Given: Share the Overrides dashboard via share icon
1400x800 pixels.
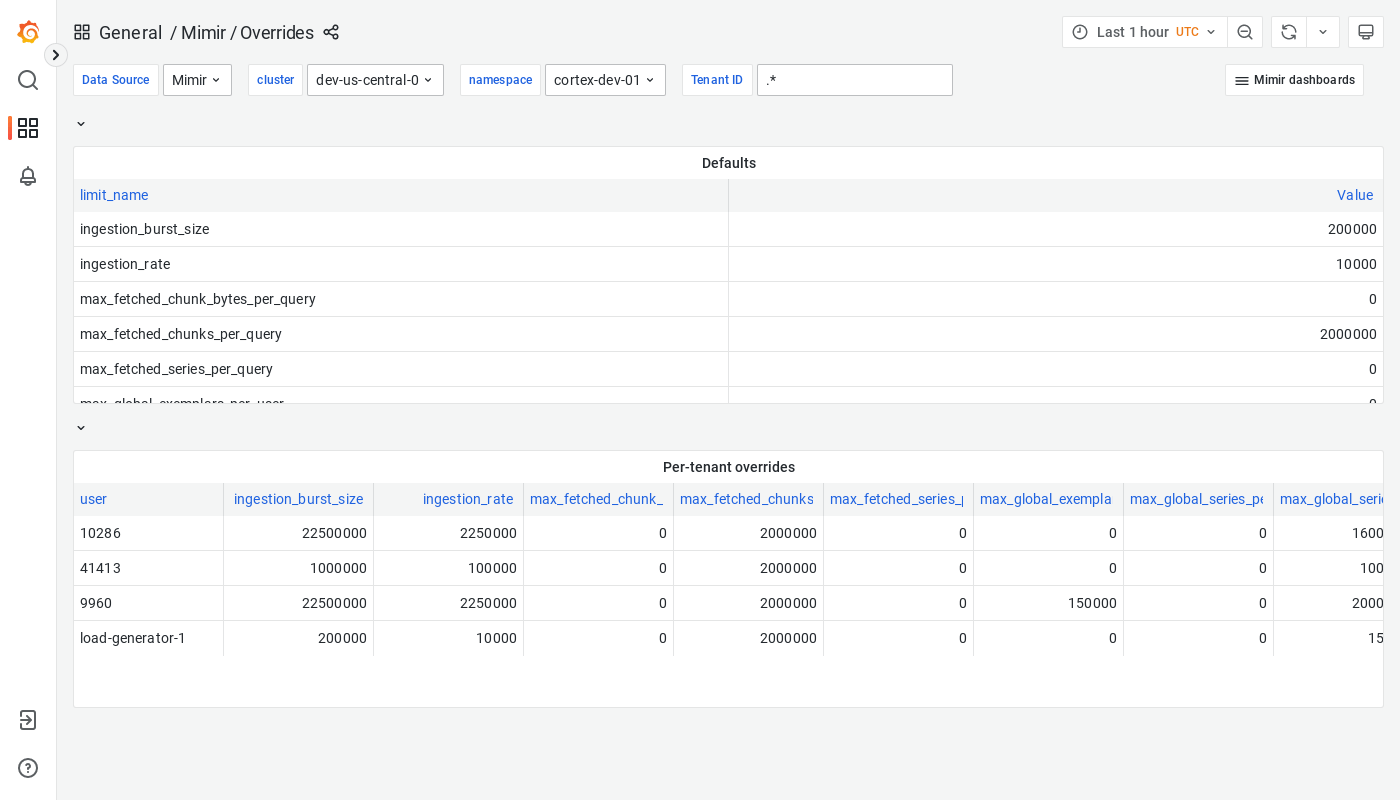Looking at the screenshot, I should (x=331, y=33).
